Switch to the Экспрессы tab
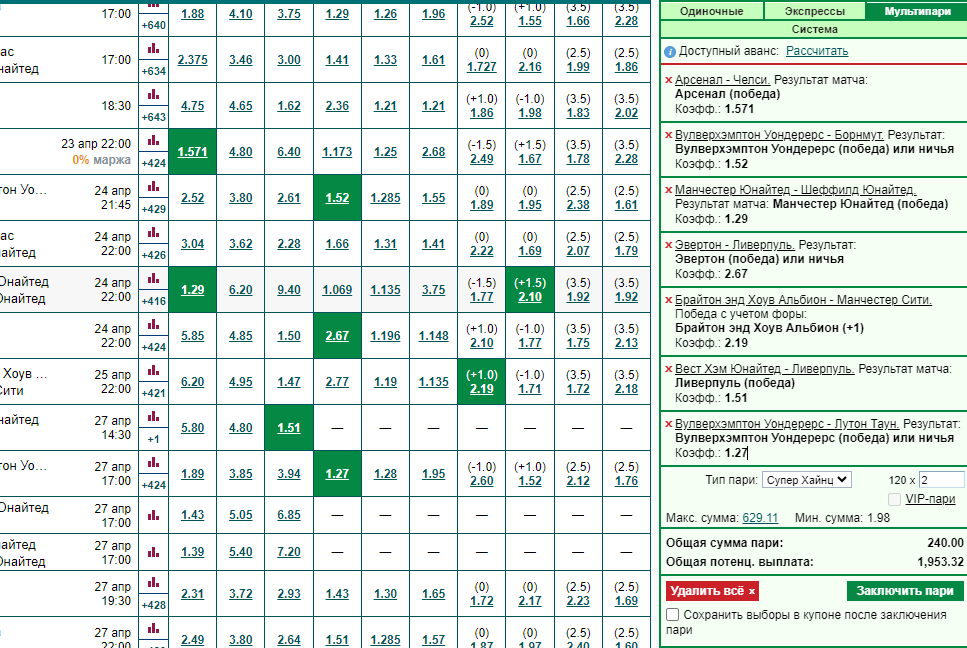 [x=815, y=11]
